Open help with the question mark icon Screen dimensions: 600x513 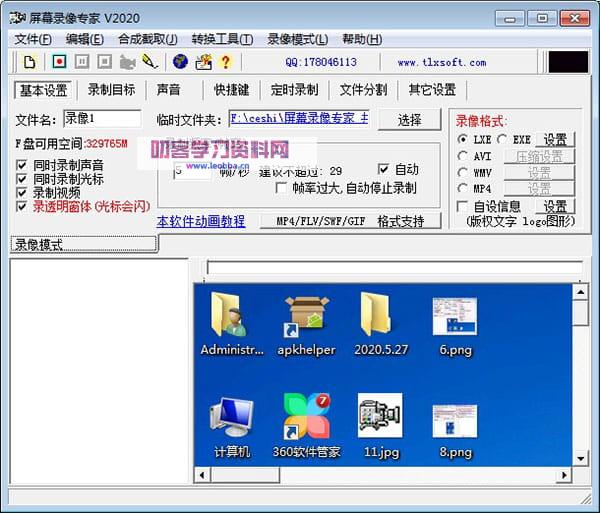tap(226, 62)
